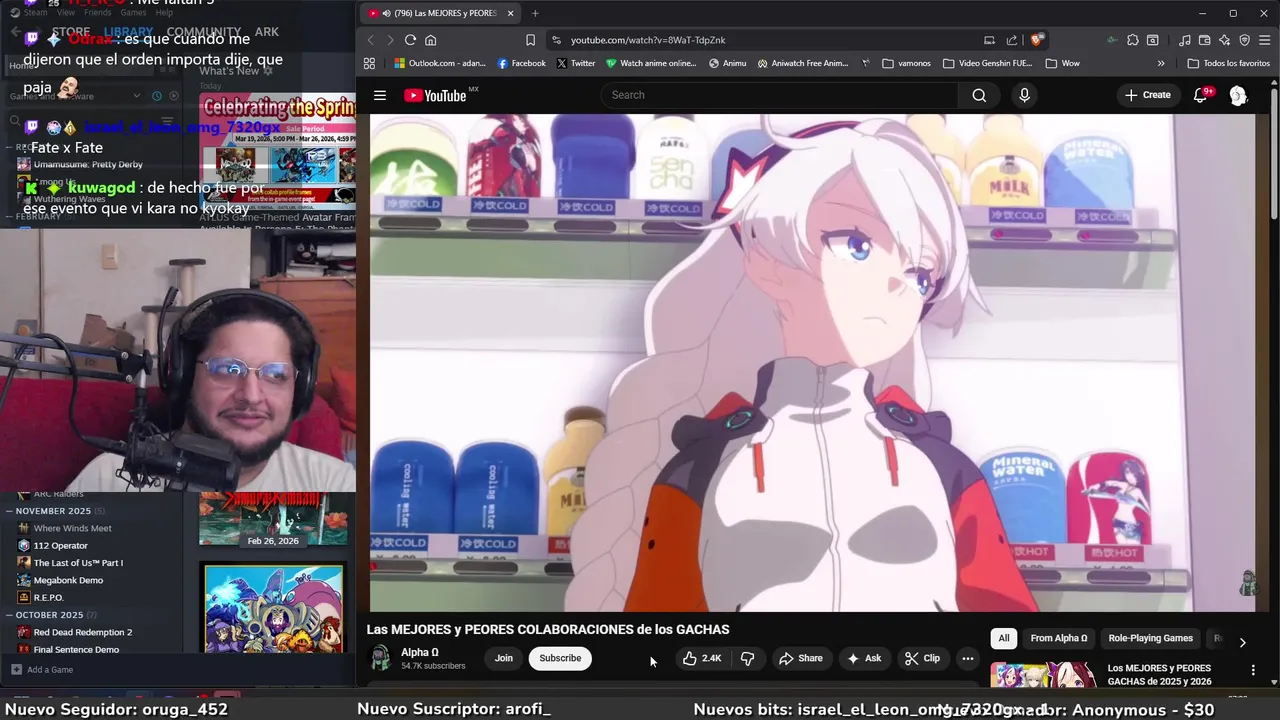Join Alpha Ω channel membership
1280x720 pixels.
tap(504, 658)
